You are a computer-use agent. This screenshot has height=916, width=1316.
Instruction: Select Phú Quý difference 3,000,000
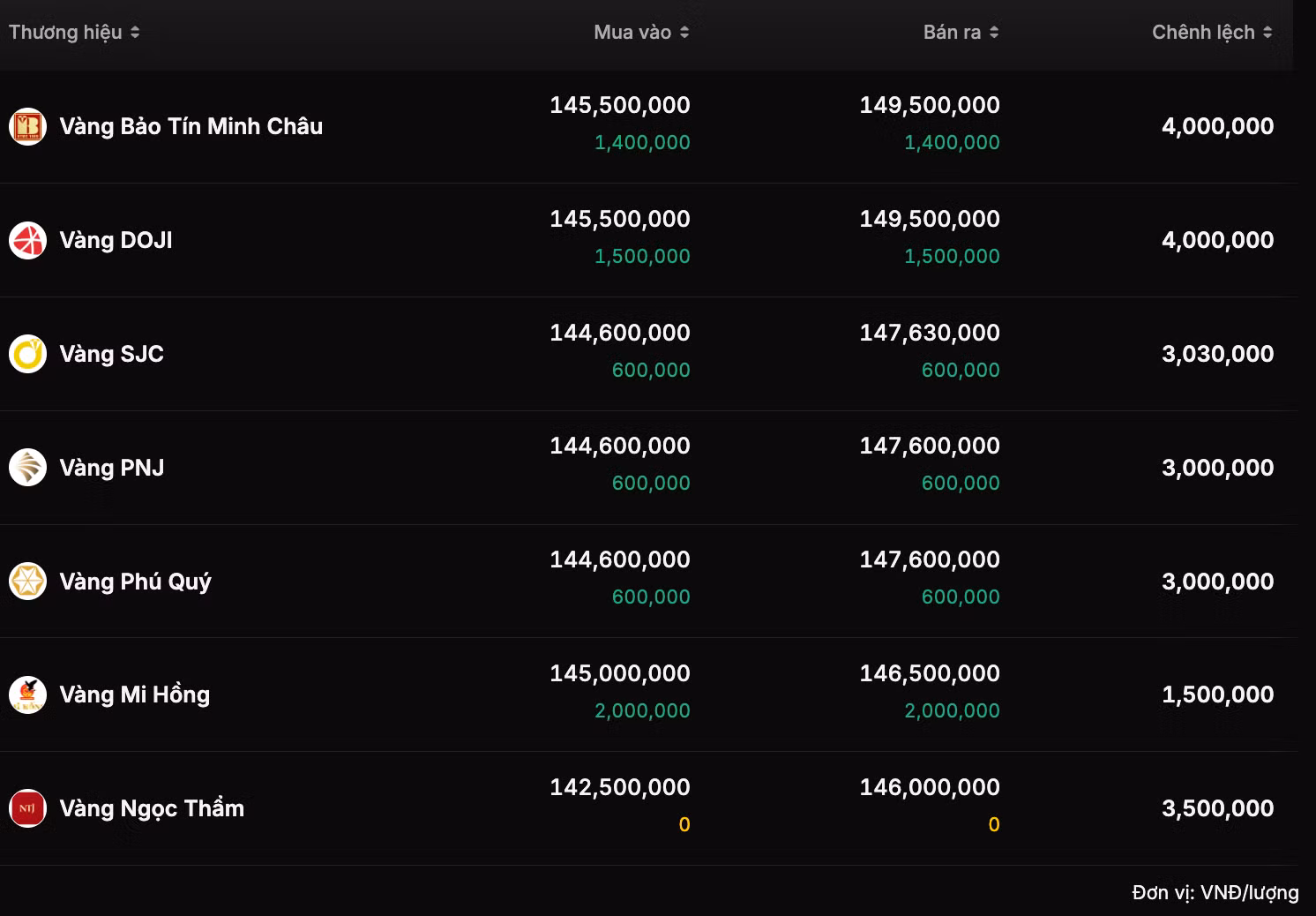pos(1217,582)
